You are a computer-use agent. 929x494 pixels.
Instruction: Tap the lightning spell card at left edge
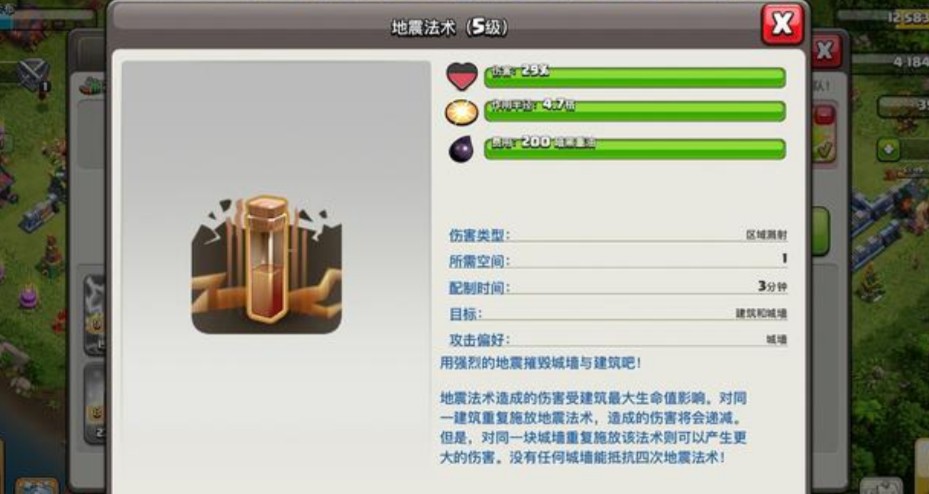coord(94,315)
